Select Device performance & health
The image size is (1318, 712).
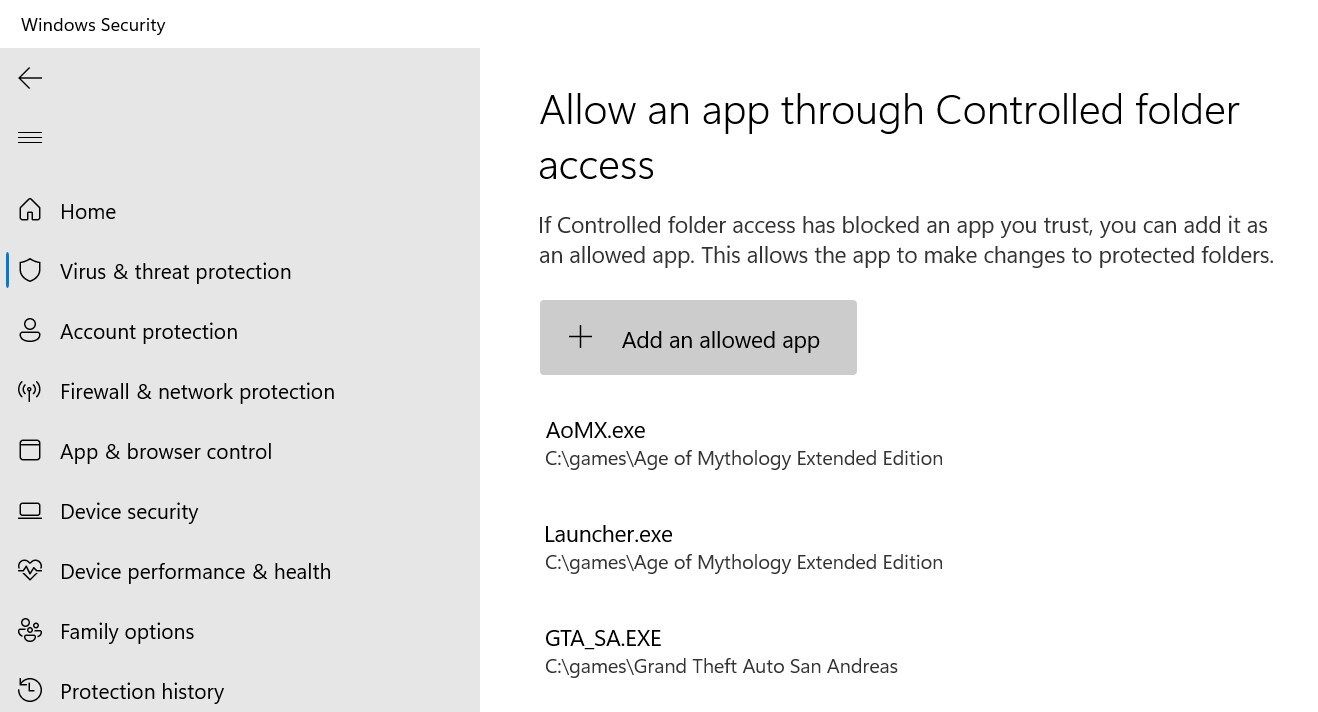coord(195,572)
